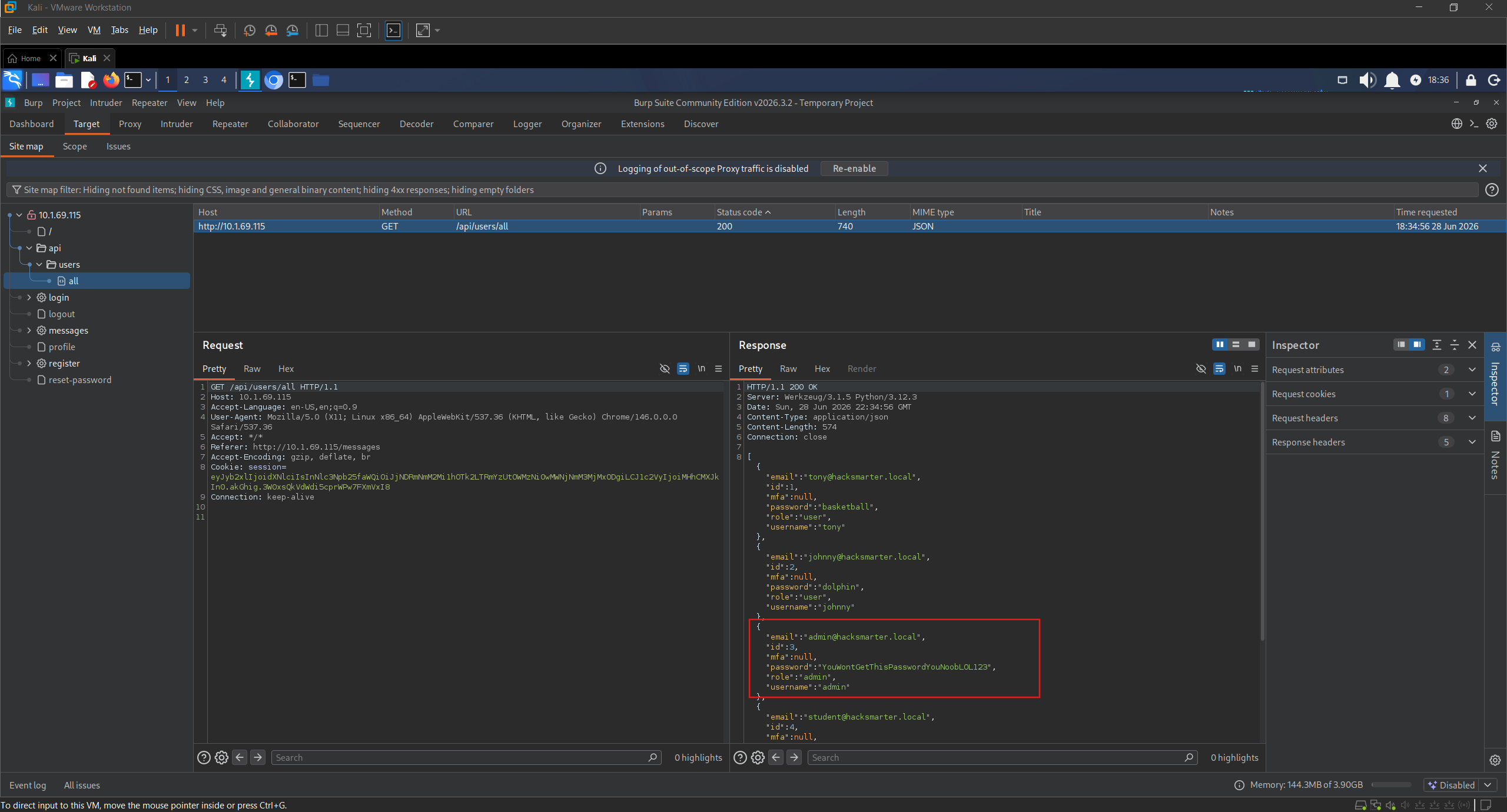The height and width of the screenshot is (812, 1507).
Task: Open the Burp browser globe icon
Action: (1456, 124)
